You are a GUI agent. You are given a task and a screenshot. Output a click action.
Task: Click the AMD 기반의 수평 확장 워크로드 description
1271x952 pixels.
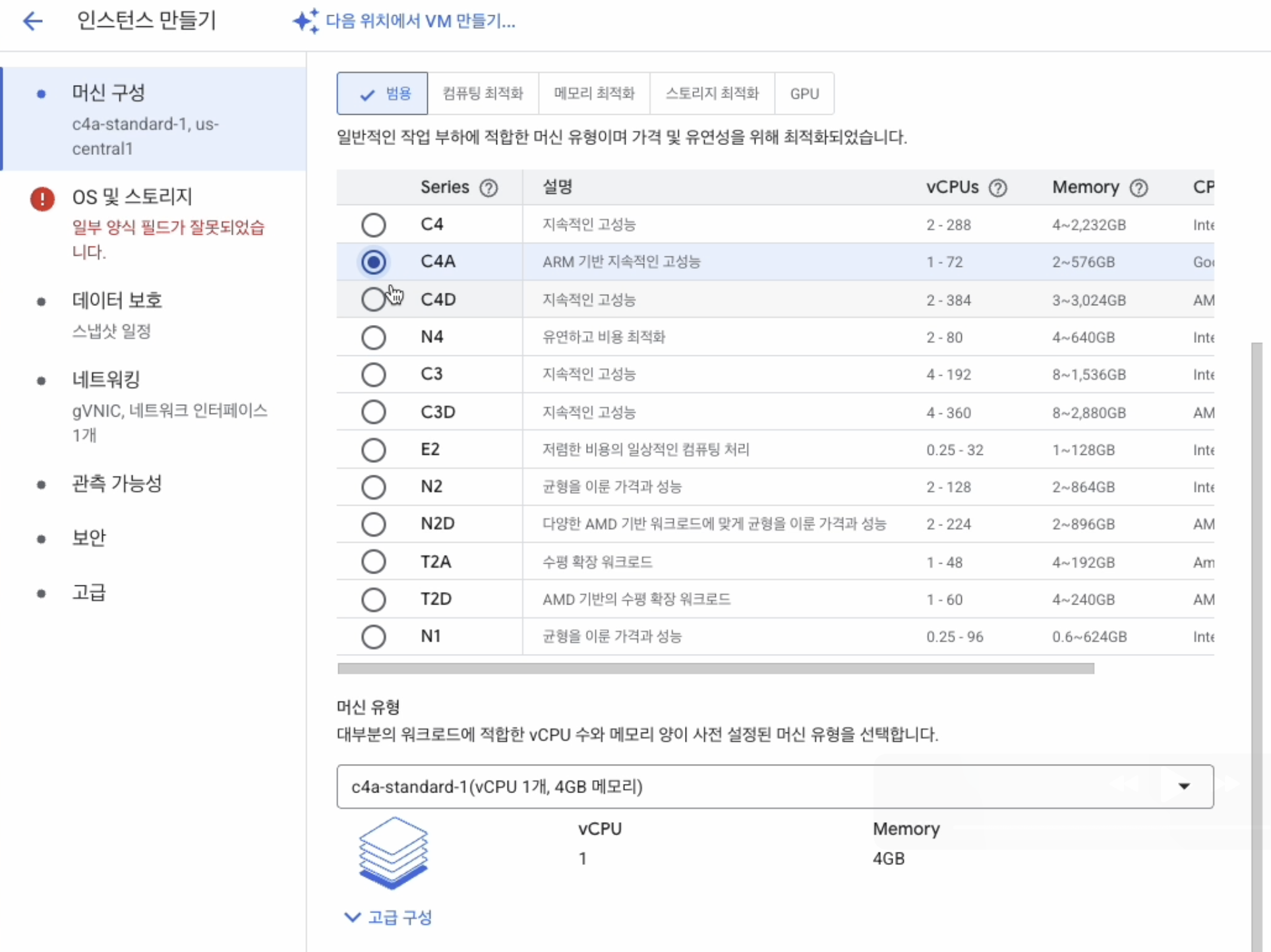point(636,599)
